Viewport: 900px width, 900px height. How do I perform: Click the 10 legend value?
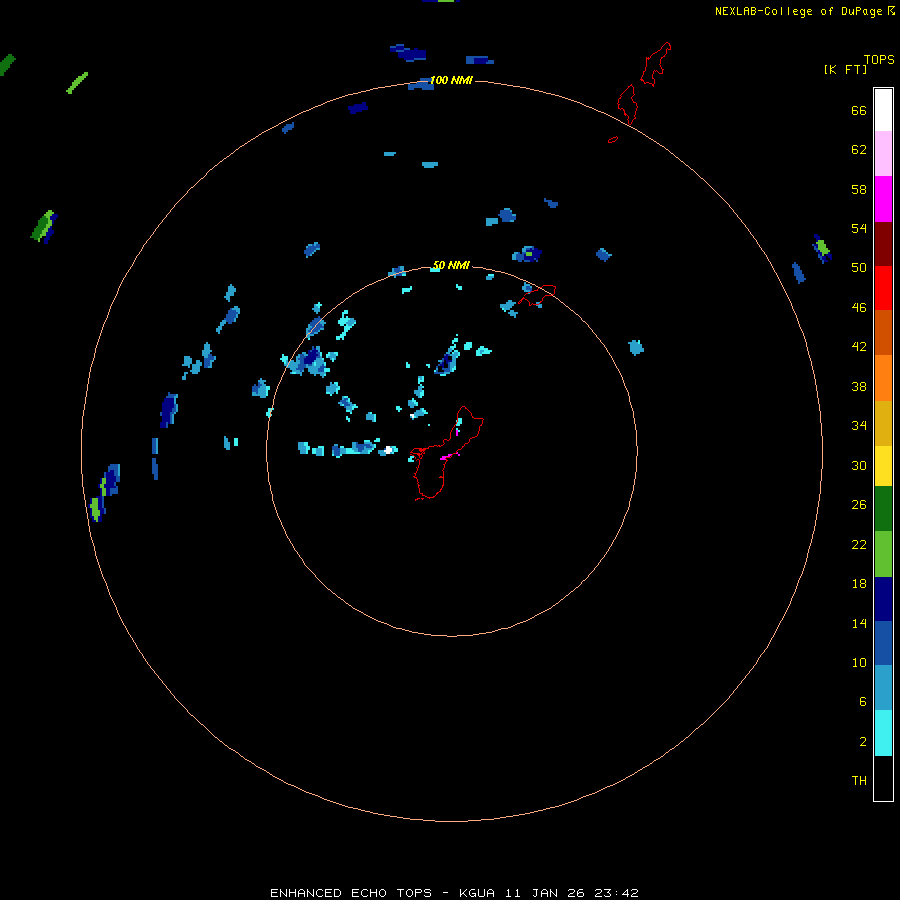(859, 662)
